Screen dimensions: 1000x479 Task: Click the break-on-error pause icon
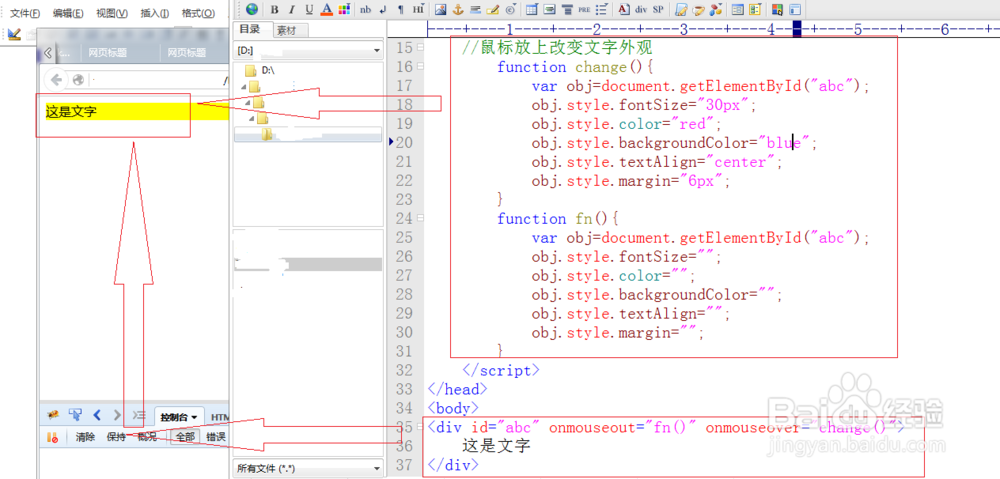point(53,438)
